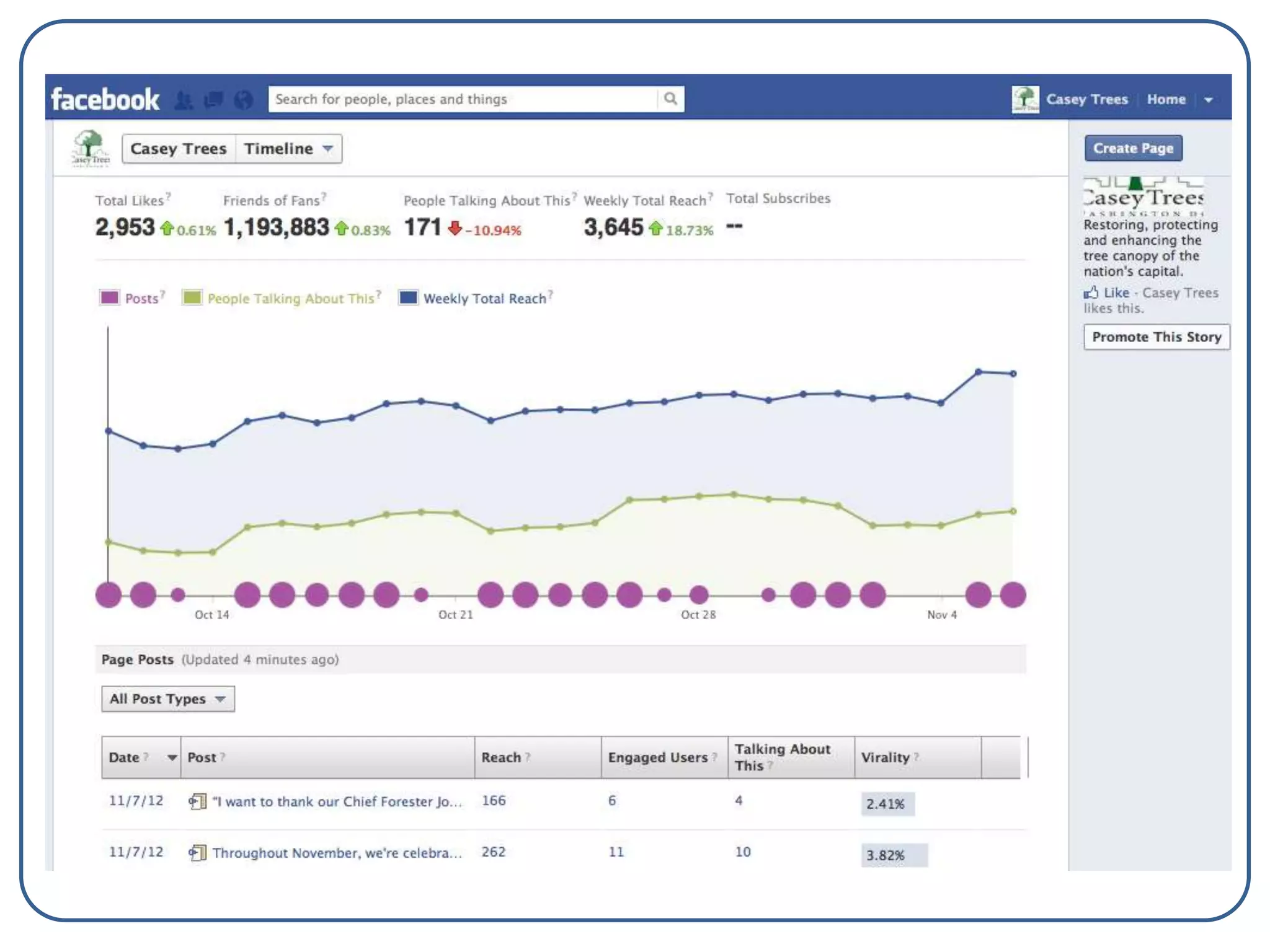Expand the Timeline dropdown

pos(288,149)
